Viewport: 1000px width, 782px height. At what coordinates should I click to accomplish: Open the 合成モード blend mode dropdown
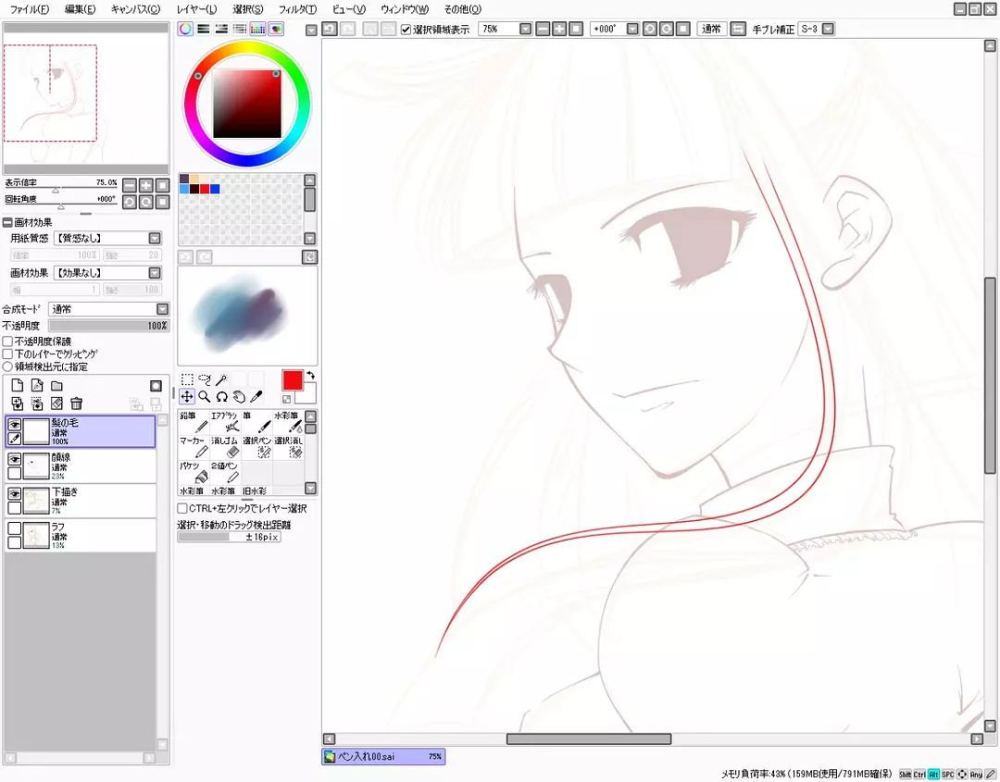pos(108,309)
